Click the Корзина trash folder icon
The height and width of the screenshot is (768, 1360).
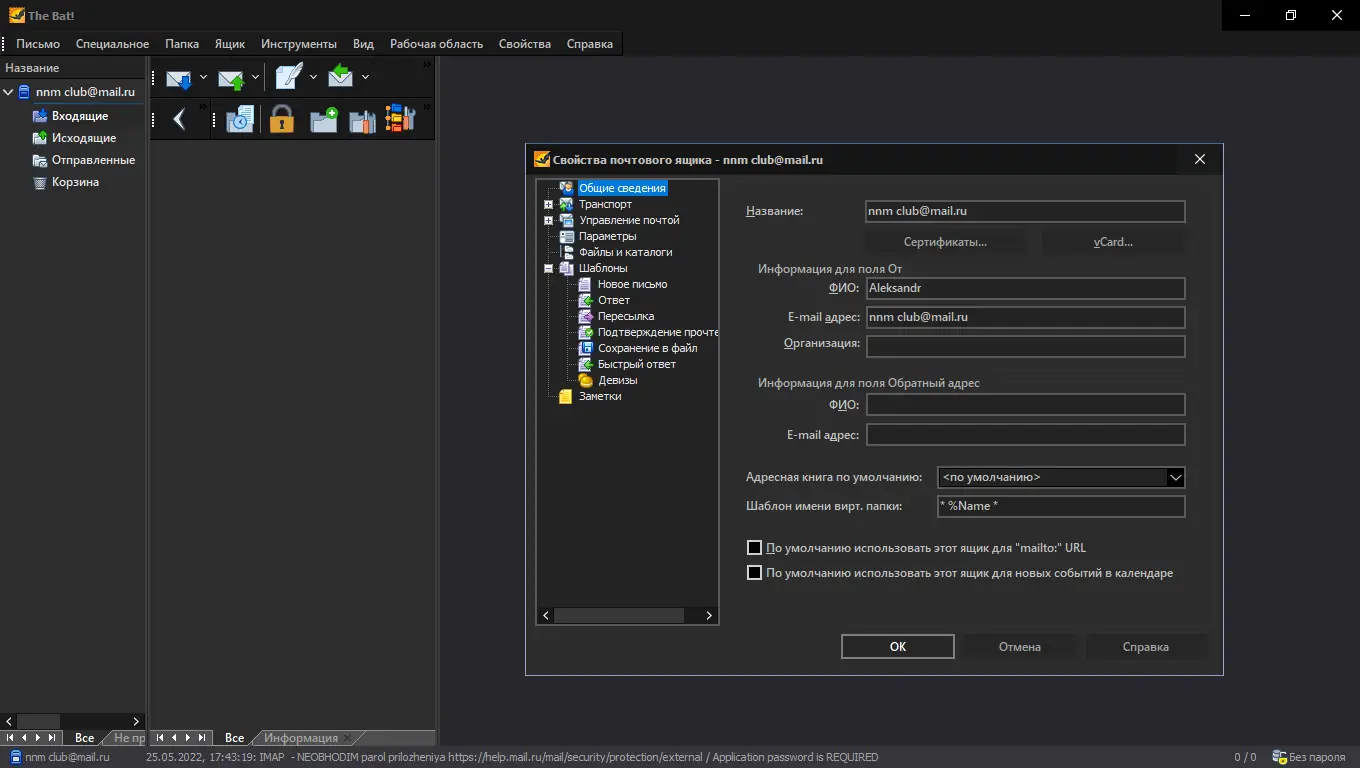click(x=40, y=183)
